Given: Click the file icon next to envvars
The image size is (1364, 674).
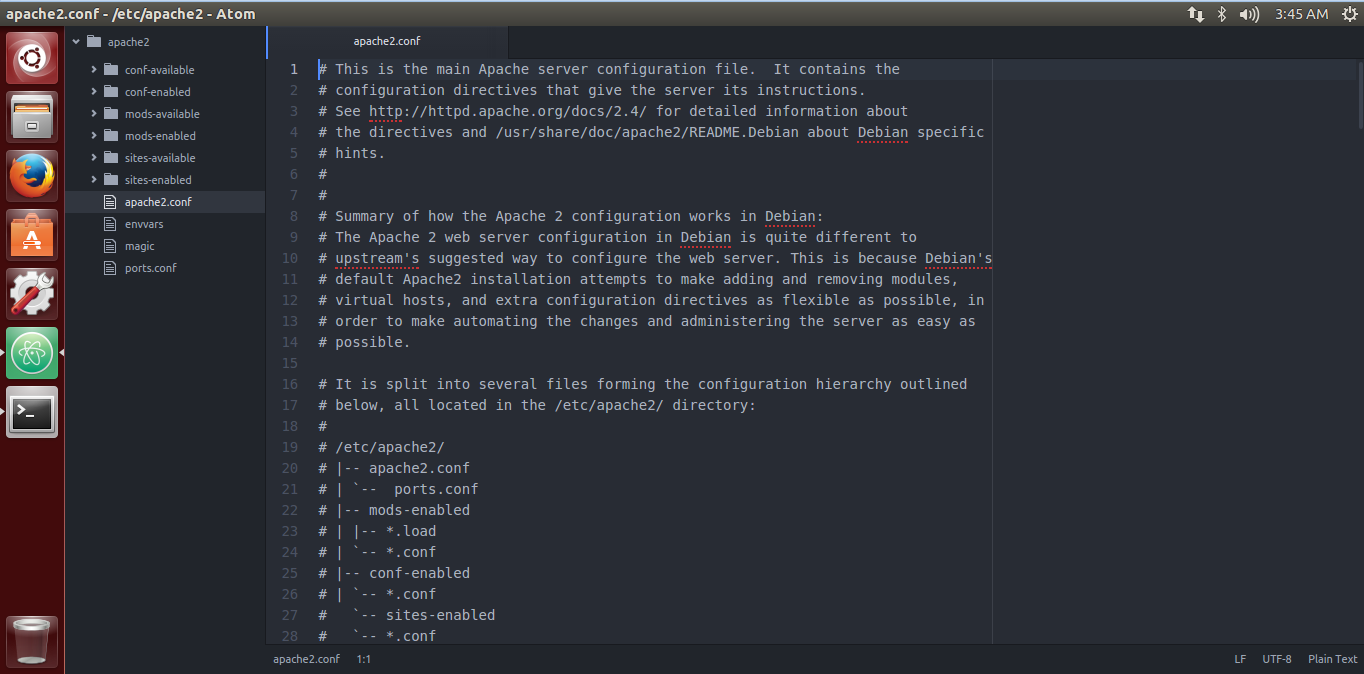Looking at the screenshot, I should (x=111, y=224).
